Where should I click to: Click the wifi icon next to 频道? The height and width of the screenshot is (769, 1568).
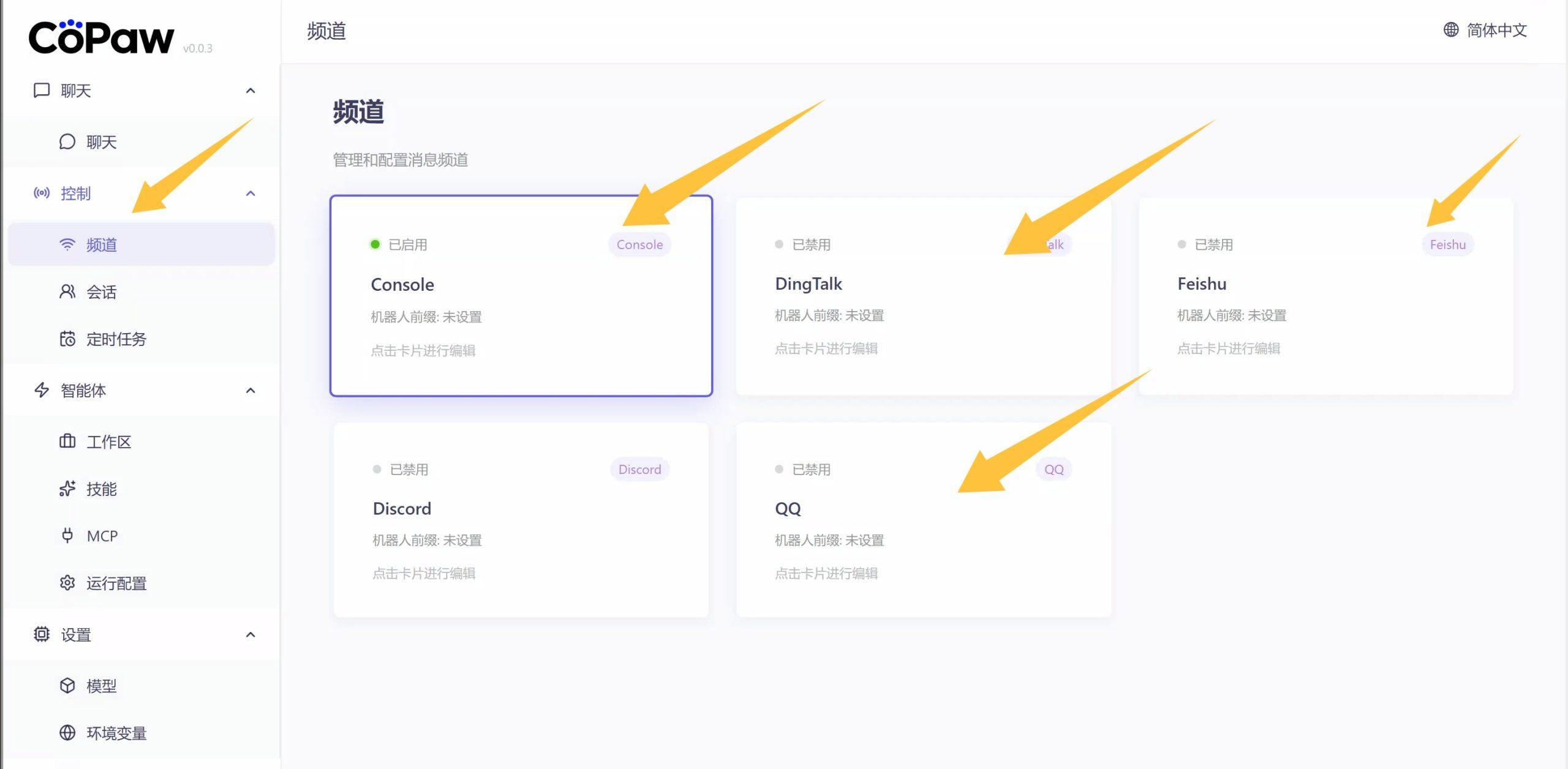[67, 245]
